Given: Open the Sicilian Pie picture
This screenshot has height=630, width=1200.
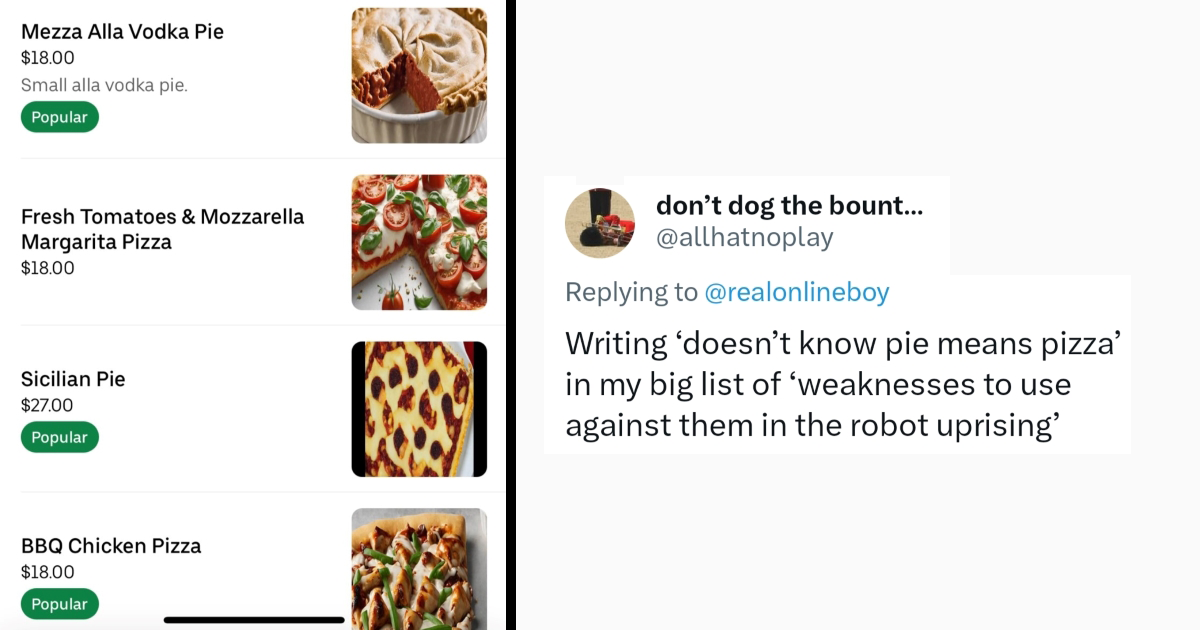Looking at the screenshot, I should point(419,408).
